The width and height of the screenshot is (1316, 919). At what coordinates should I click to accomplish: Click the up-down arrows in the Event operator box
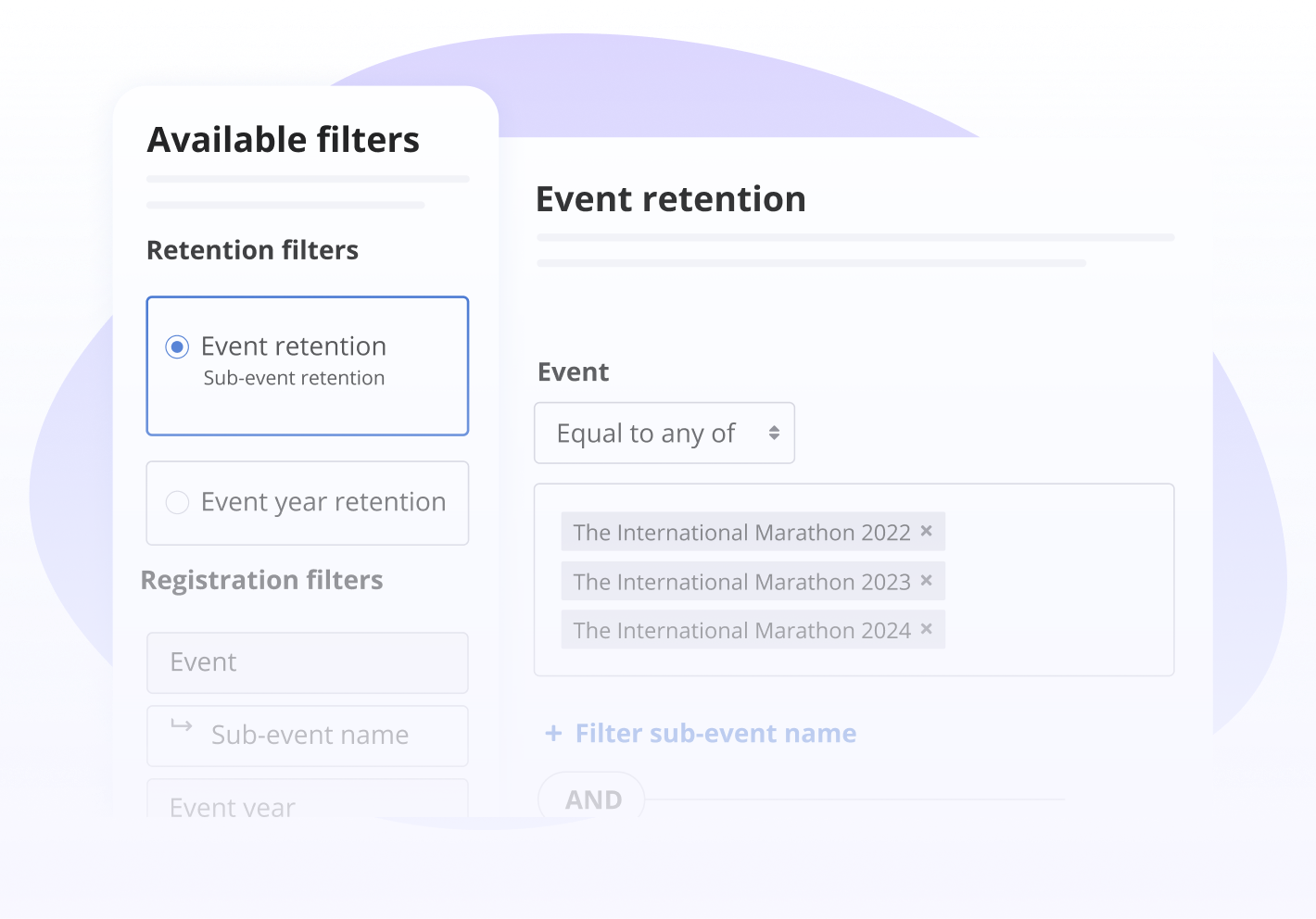[774, 433]
